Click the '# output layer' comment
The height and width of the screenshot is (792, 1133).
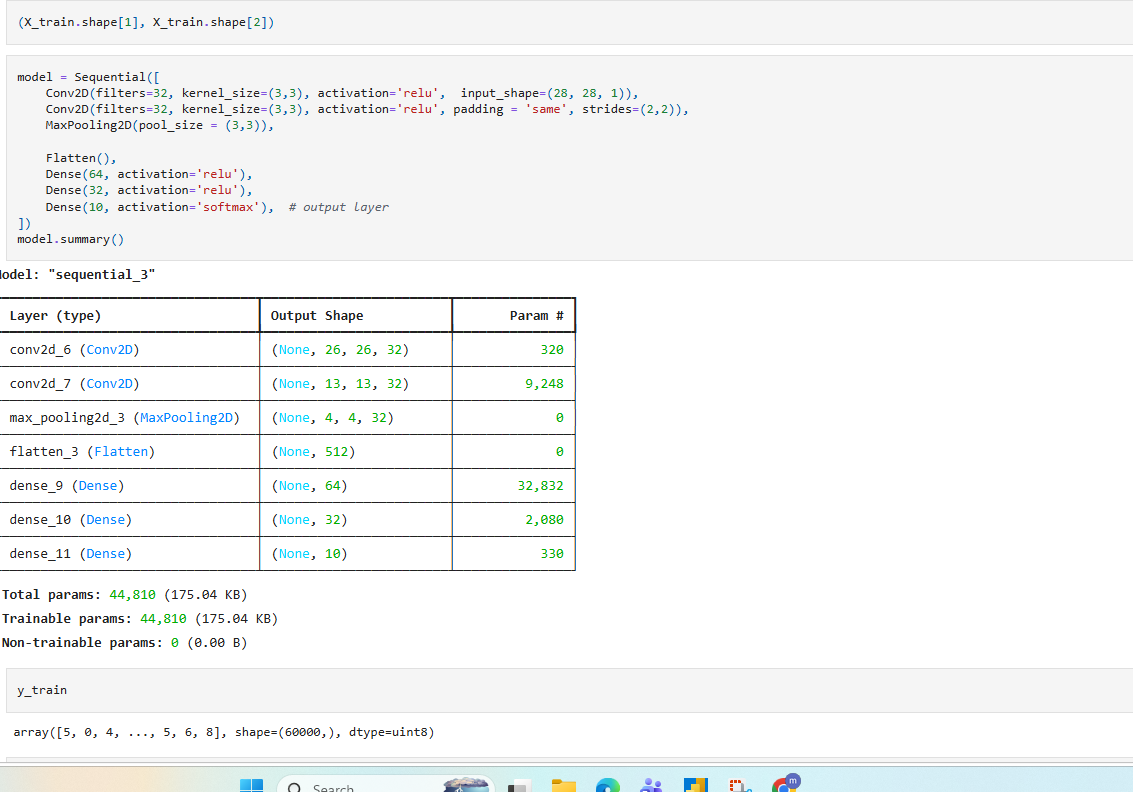tap(338, 207)
